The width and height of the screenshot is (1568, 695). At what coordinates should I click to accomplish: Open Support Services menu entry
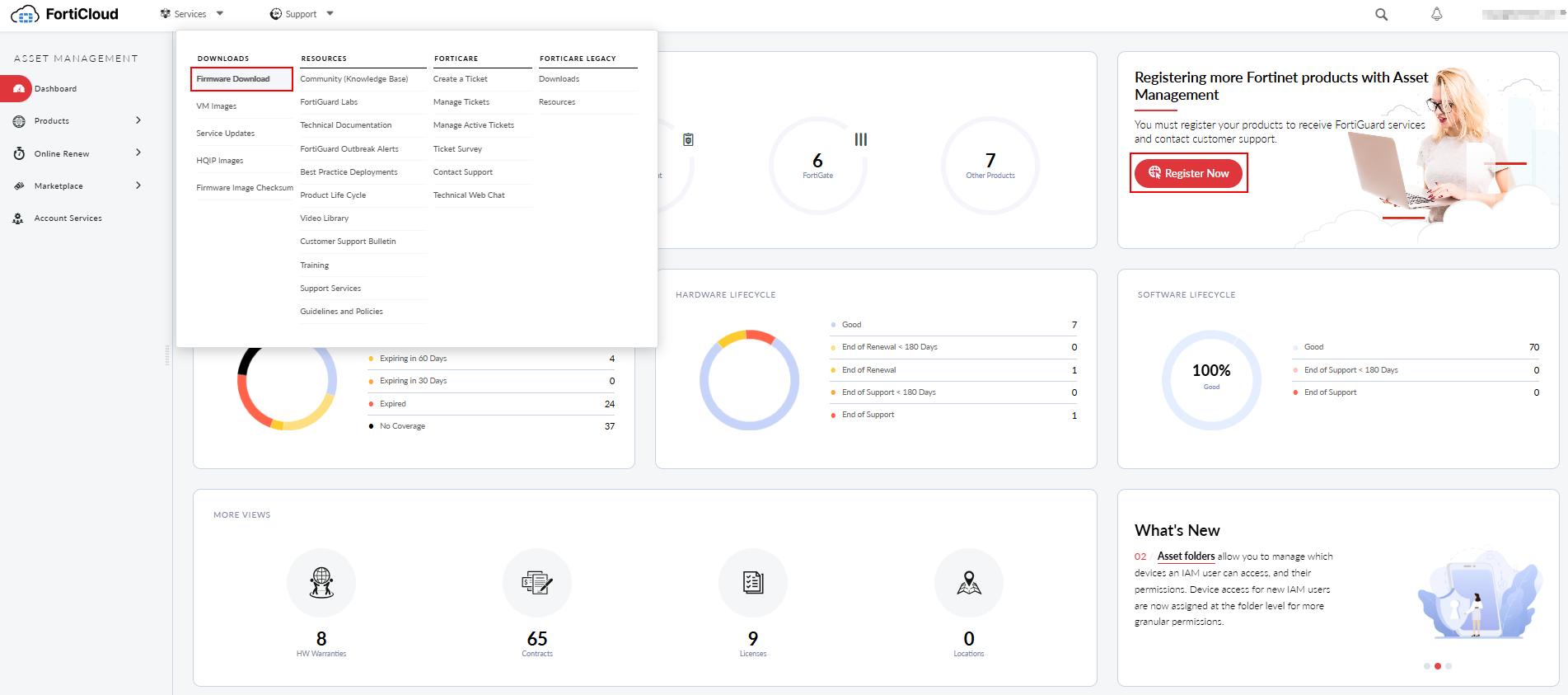(x=330, y=289)
